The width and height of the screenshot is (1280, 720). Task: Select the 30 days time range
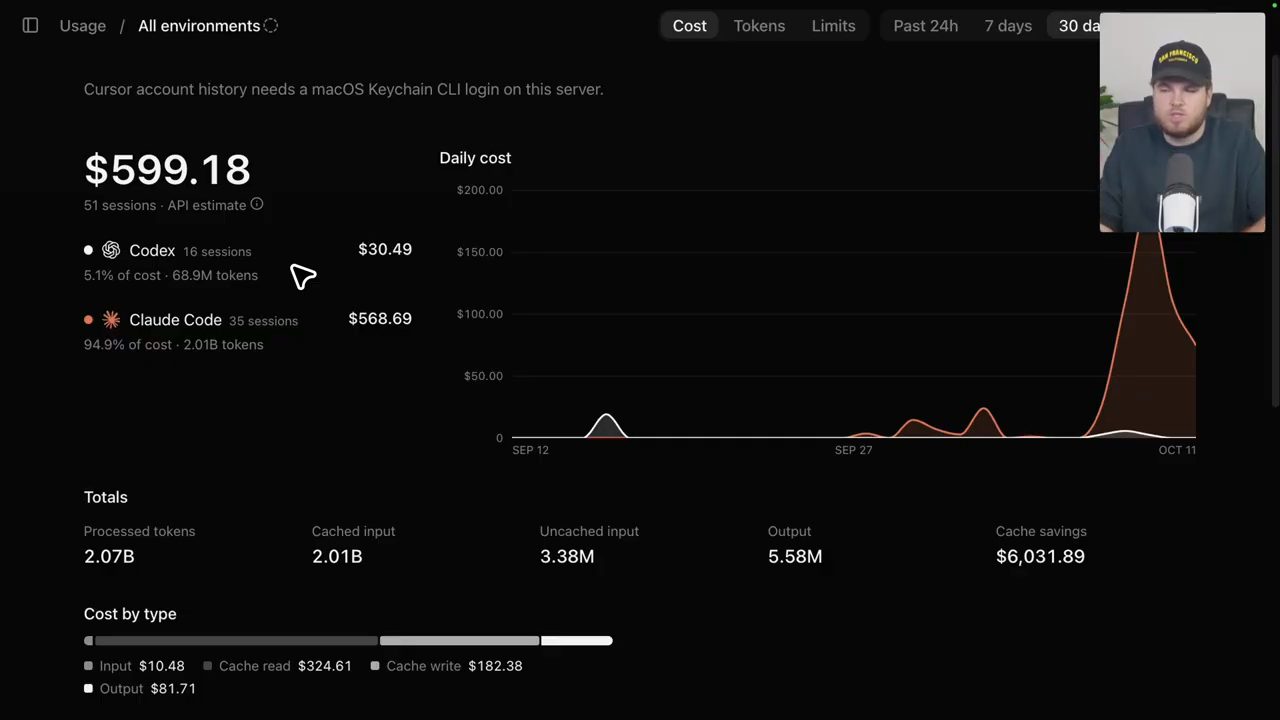click(1078, 26)
